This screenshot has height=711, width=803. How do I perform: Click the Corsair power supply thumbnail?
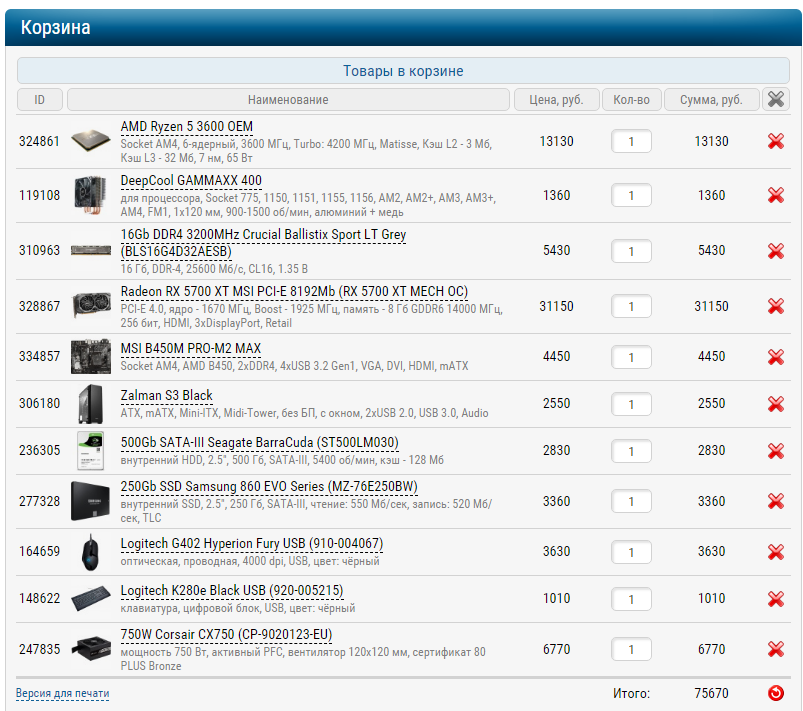coord(92,649)
